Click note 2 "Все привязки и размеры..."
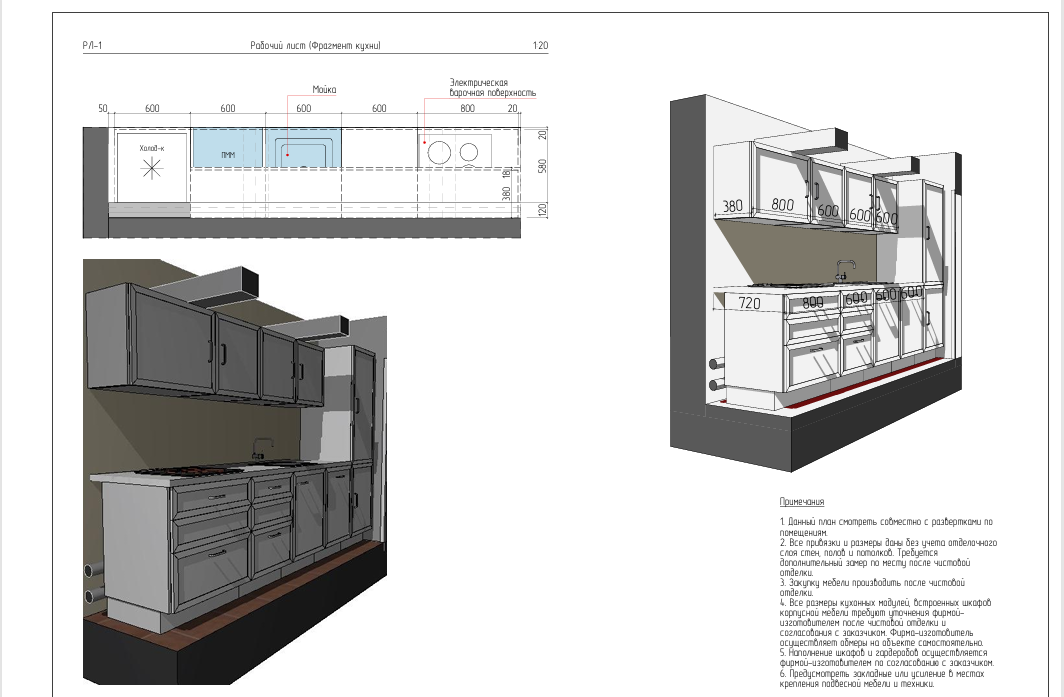Viewport: 1064px width, 697px height. tap(888, 557)
